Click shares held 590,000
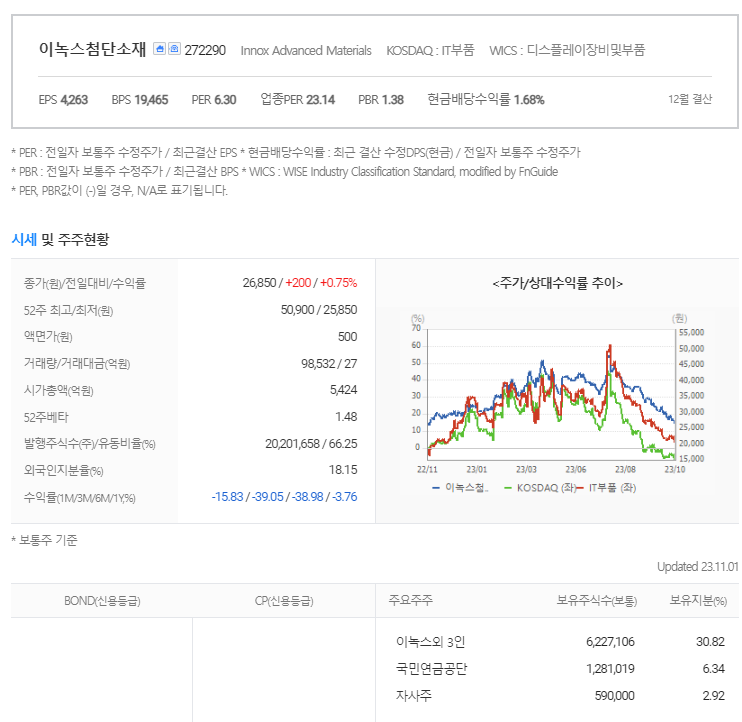Viewport: 742px width, 722px height. pyautogui.click(x=614, y=696)
